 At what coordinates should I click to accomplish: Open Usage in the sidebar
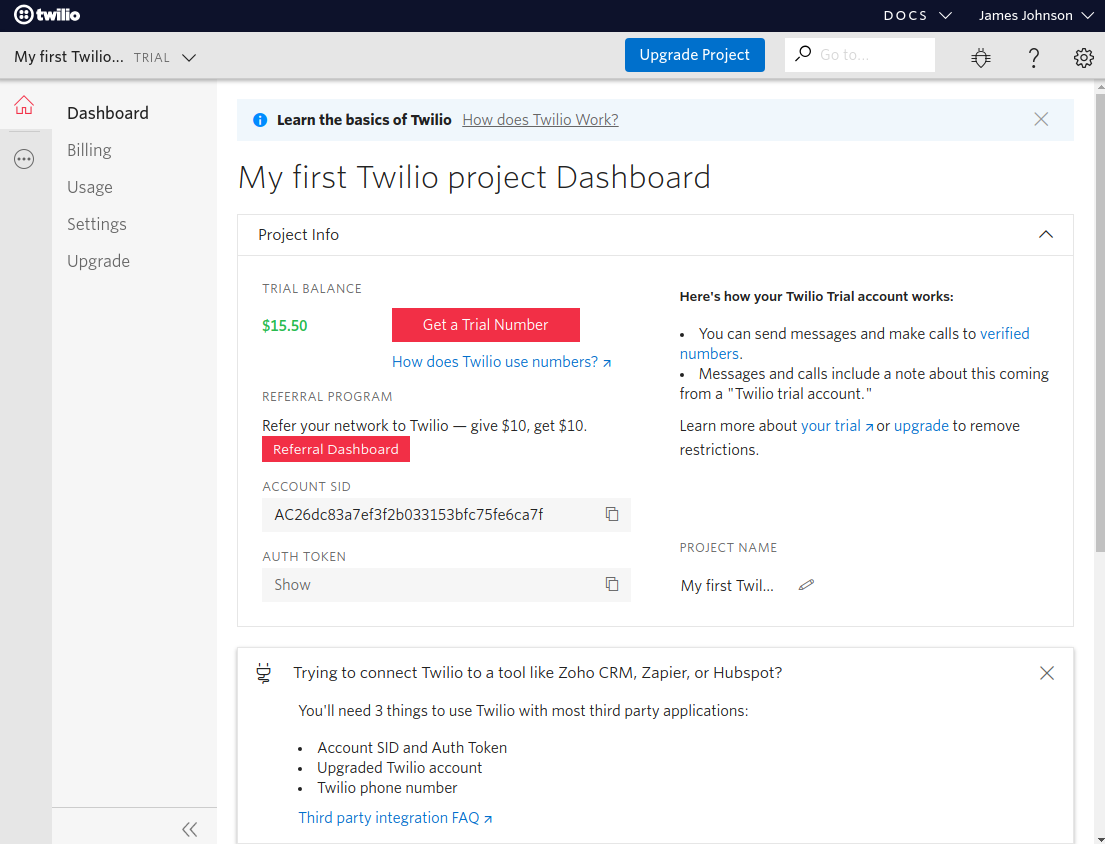click(90, 187)
